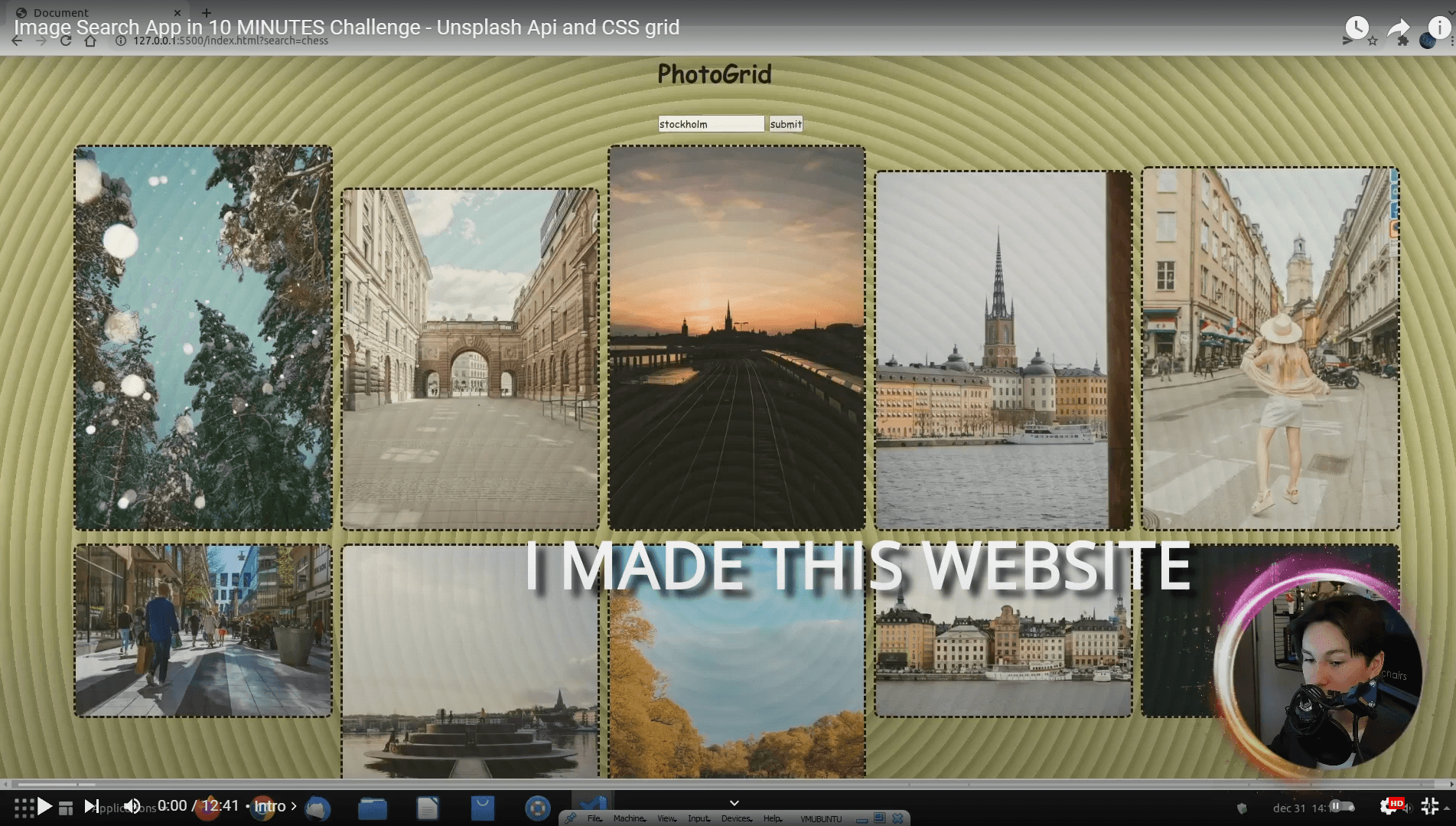Open the VirtualBox File menu
This screenshot has width=1456, height=826.
point(594,818)
